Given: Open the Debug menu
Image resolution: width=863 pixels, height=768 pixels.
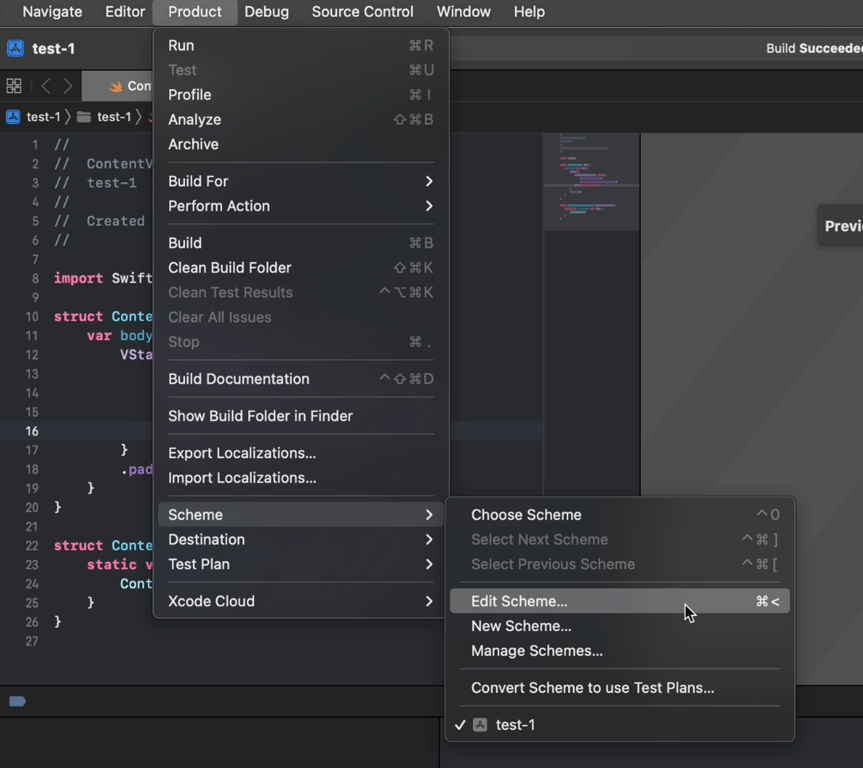Looking at the screenshot, I should 266,12.
